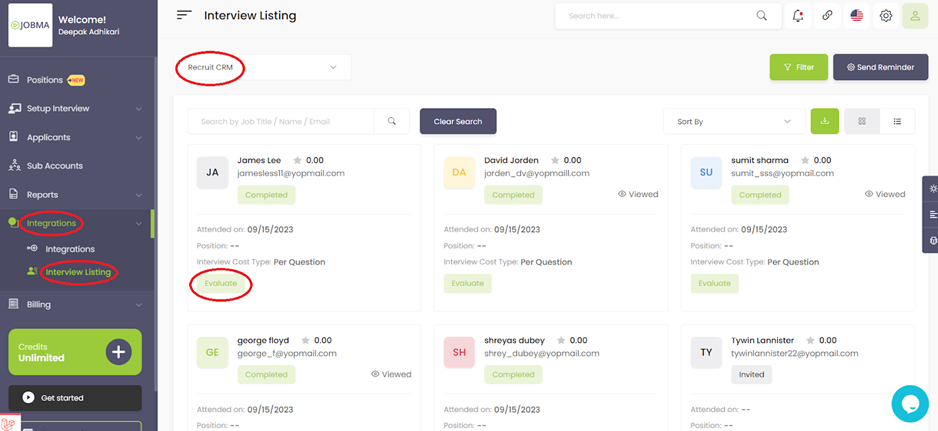938x431 pixels.
Task: Click Completed badge on shreyas dubey card
Action: 513,375
